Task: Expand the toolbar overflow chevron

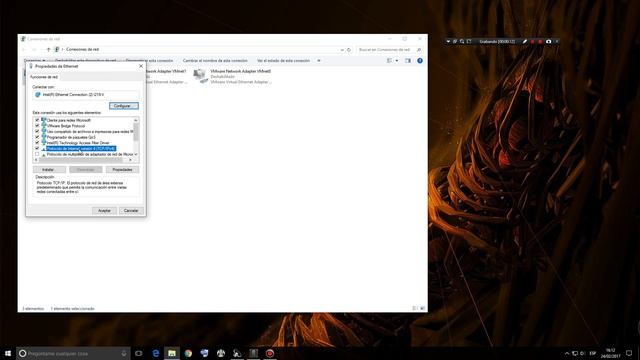Action: [319, 61]
